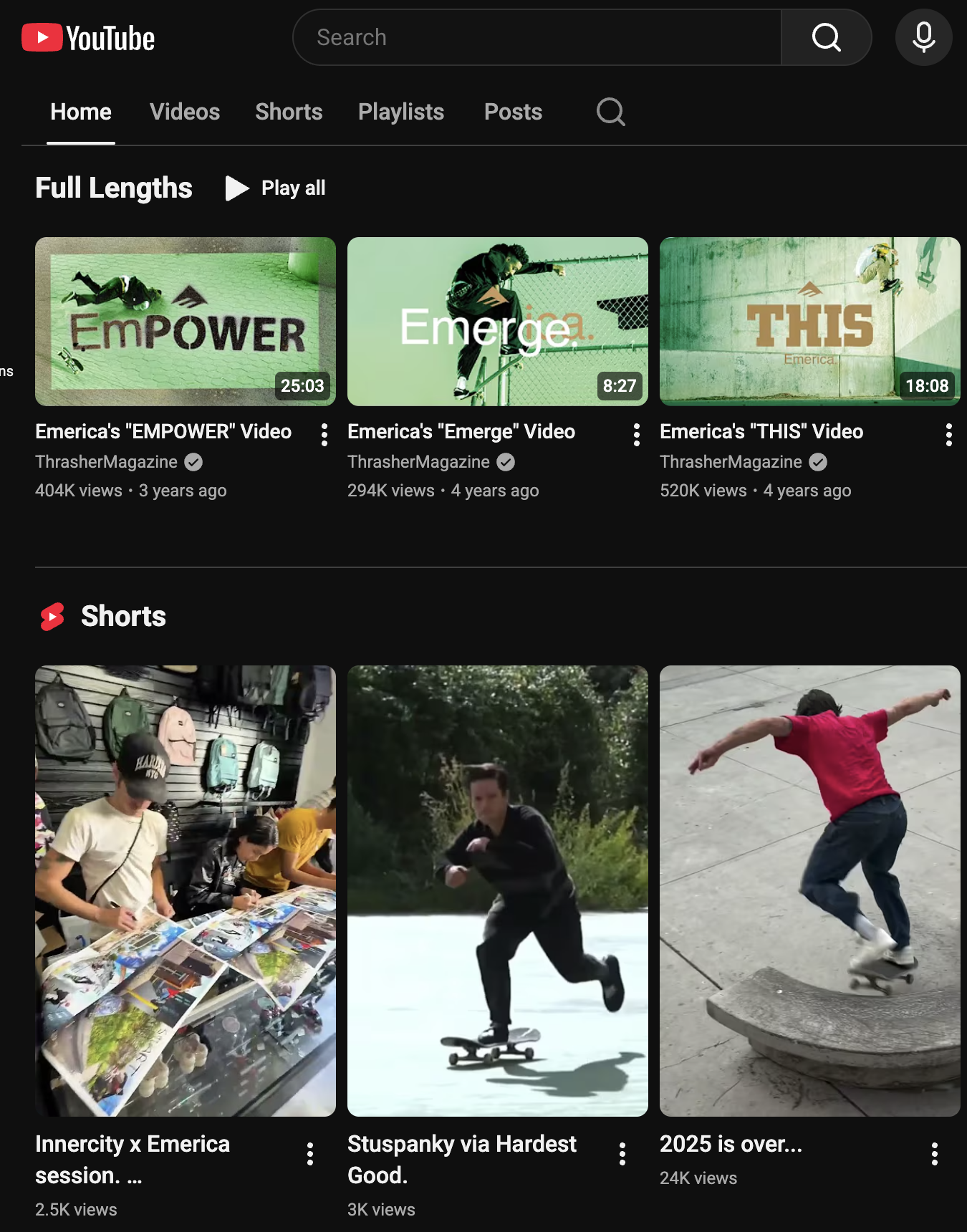
Task: Activate voice search microphone
Action: click(923, 37)
